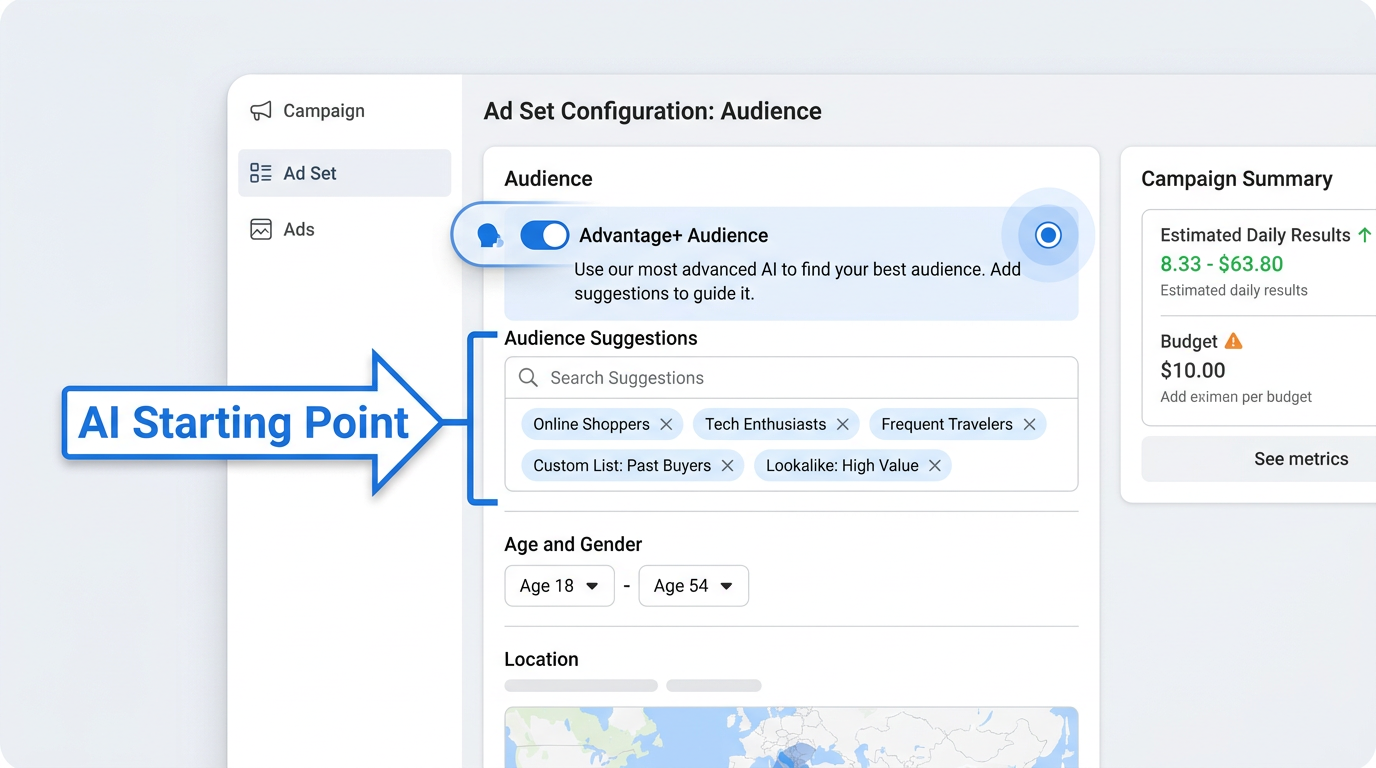Remove the Tech Enthusiasts suggestion tag
Viewport: 1376px width, 768px height.
(x=843, y=424)
